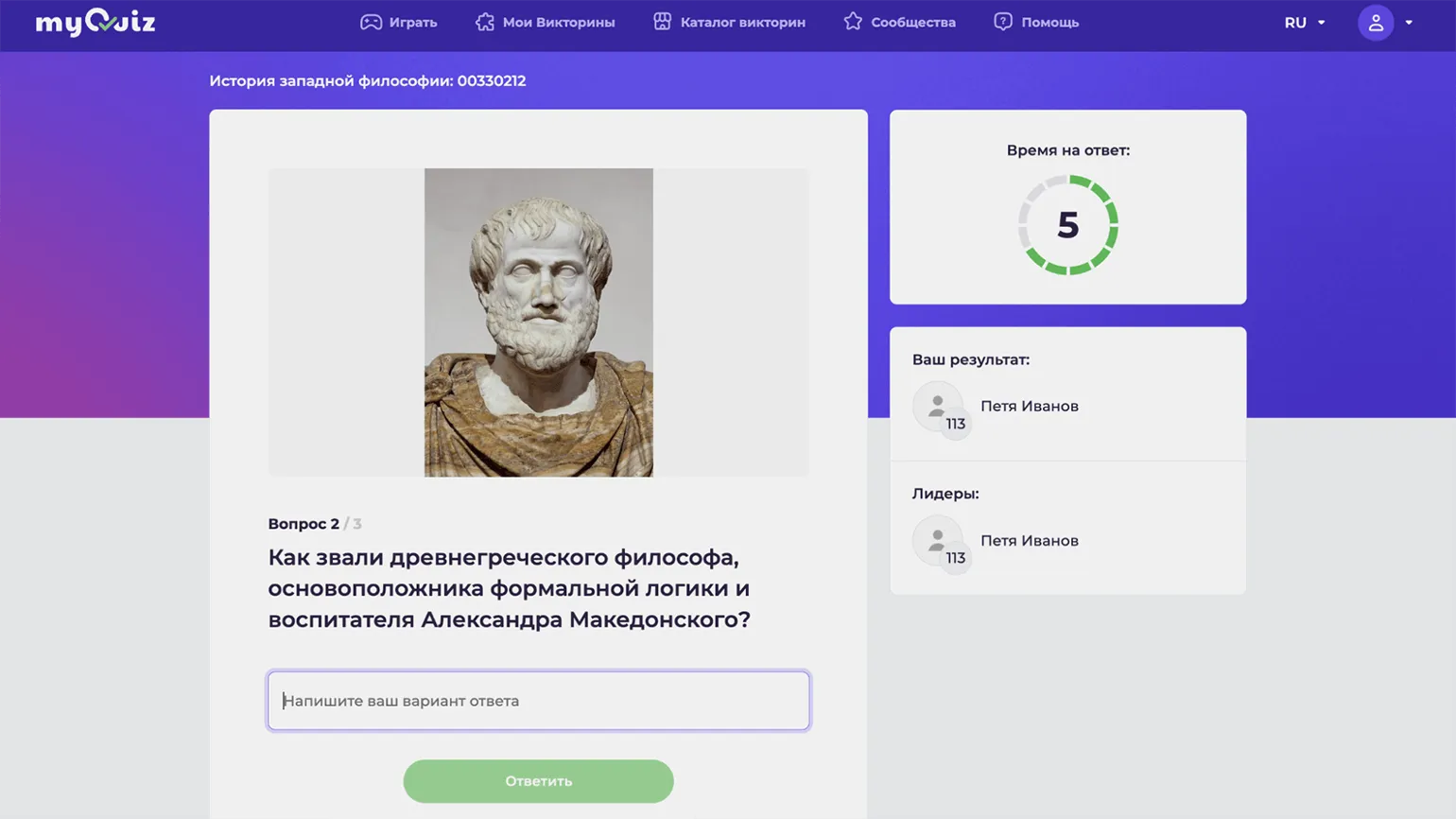Focus the answer input field
This screenshot has width=1456, height=819.
click(538, 701)
